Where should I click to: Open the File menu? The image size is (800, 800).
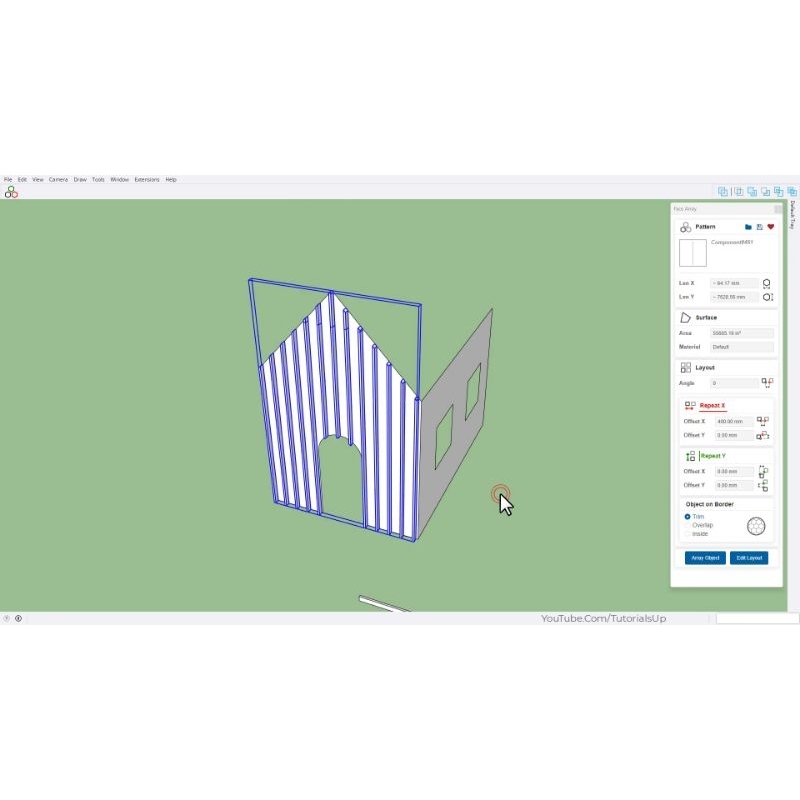[8, 180]
